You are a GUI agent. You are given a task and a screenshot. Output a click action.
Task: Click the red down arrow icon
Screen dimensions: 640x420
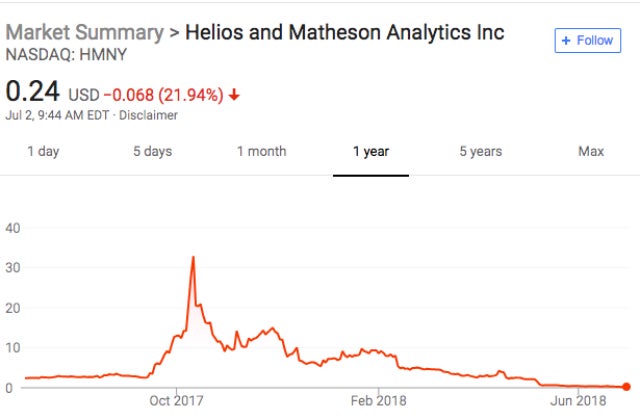pos(234,95)
